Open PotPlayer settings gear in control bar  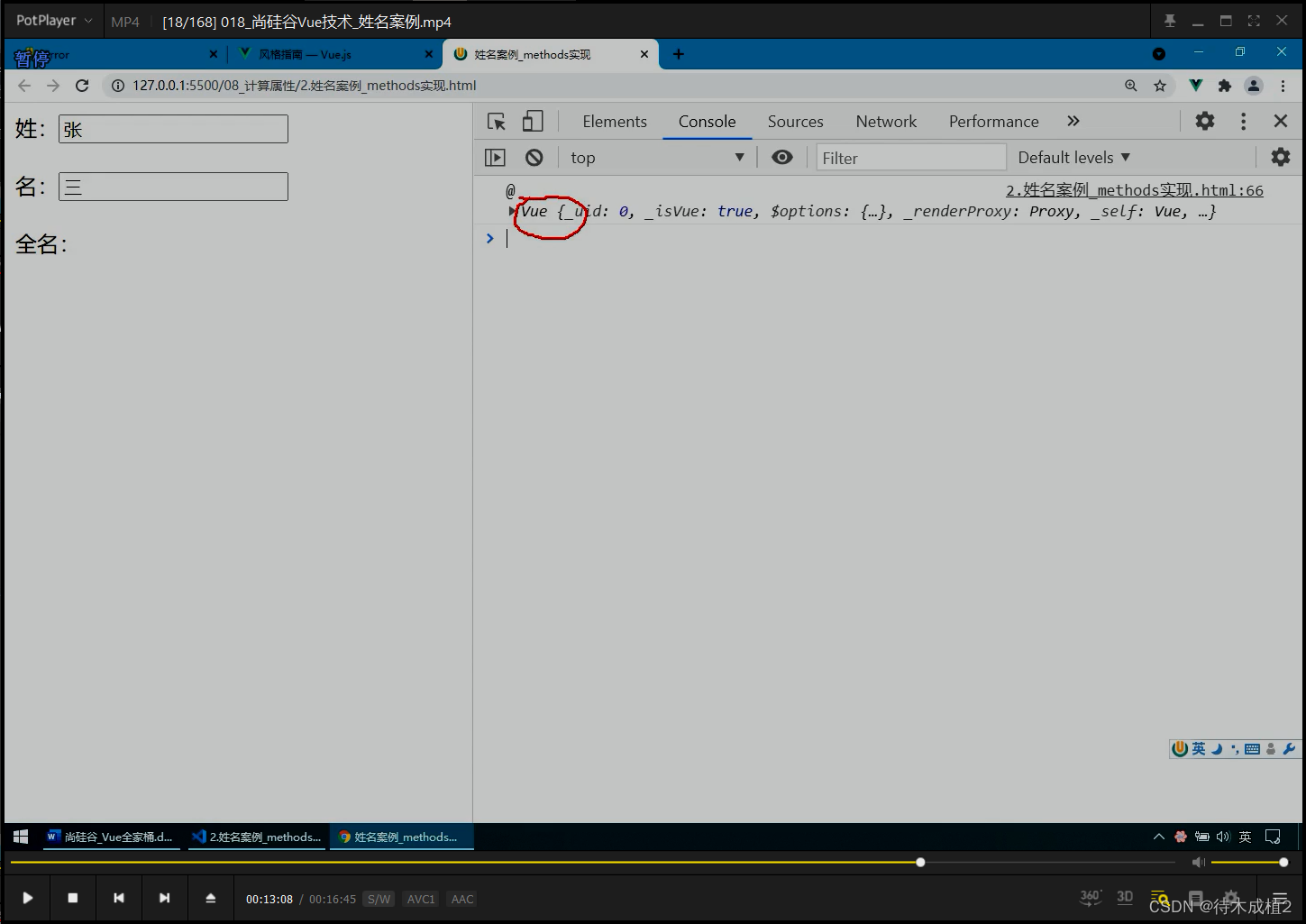click(x=1231, y=899)
